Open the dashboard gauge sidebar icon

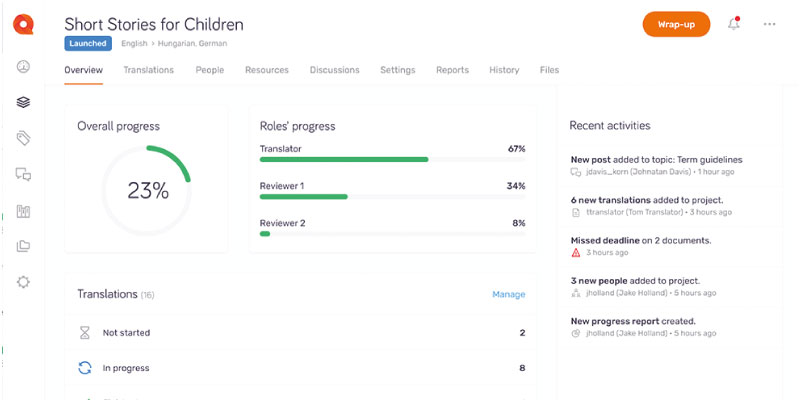pyautogui.click(x=23, y=67)
